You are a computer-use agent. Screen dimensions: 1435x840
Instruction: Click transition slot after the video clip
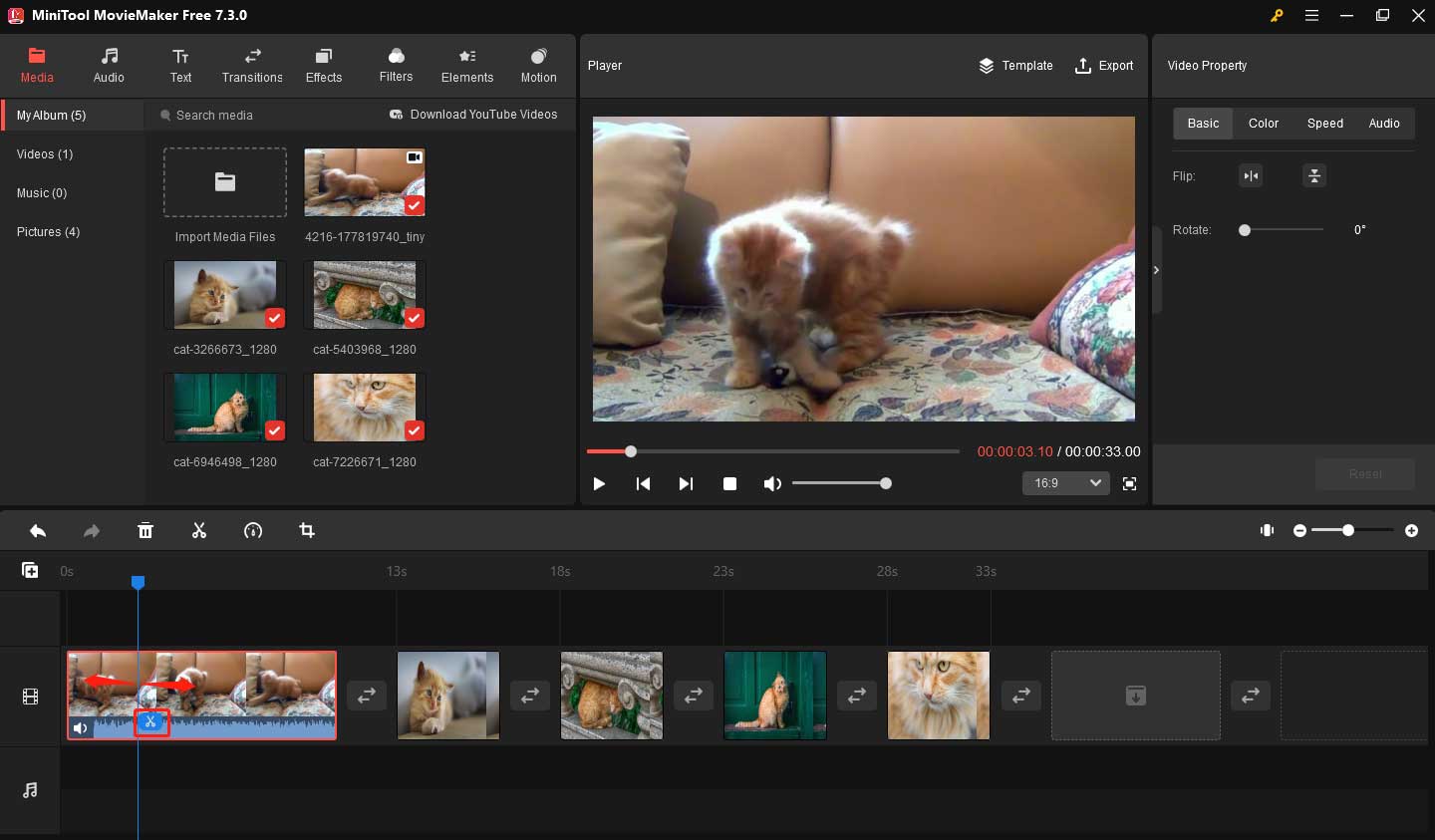pyautogui.click(x=367, y=696)
